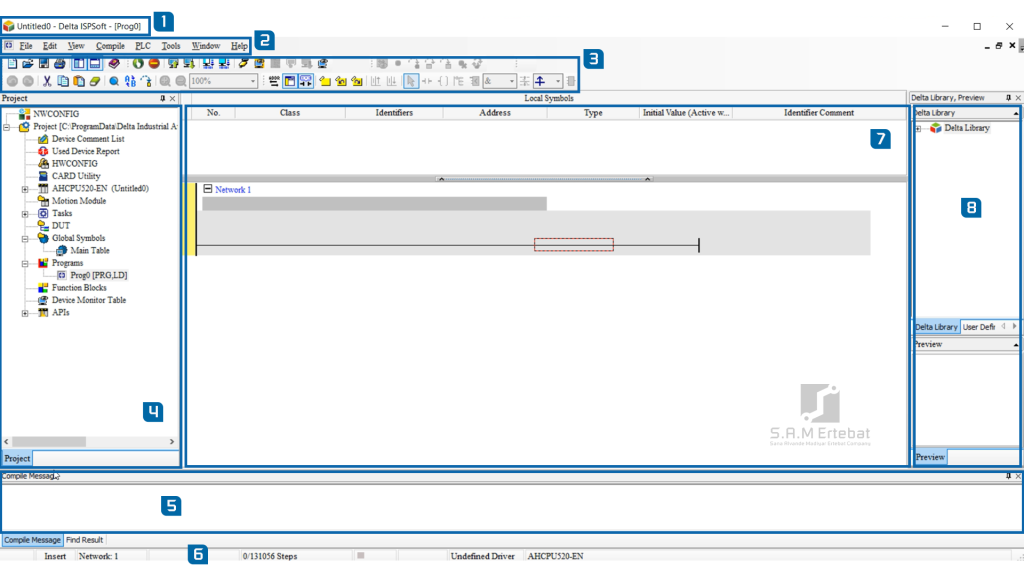The height and width of the screenshot is (576, 1024).
Task: Open the Edit menu
Action: pos(50,46)
